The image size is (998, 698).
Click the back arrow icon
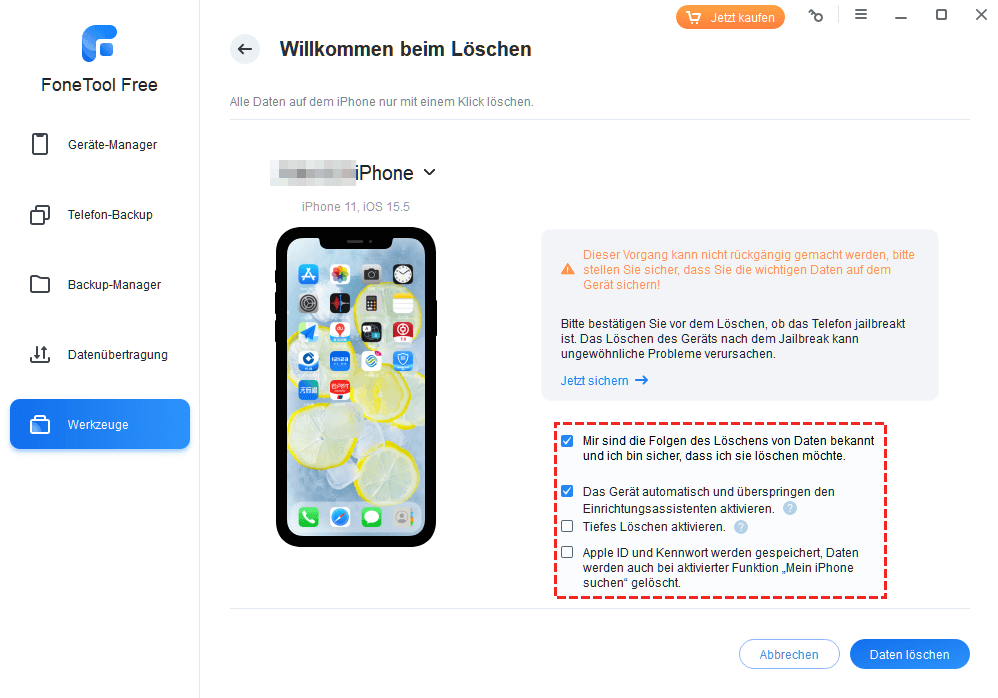(x=245, y=49)
